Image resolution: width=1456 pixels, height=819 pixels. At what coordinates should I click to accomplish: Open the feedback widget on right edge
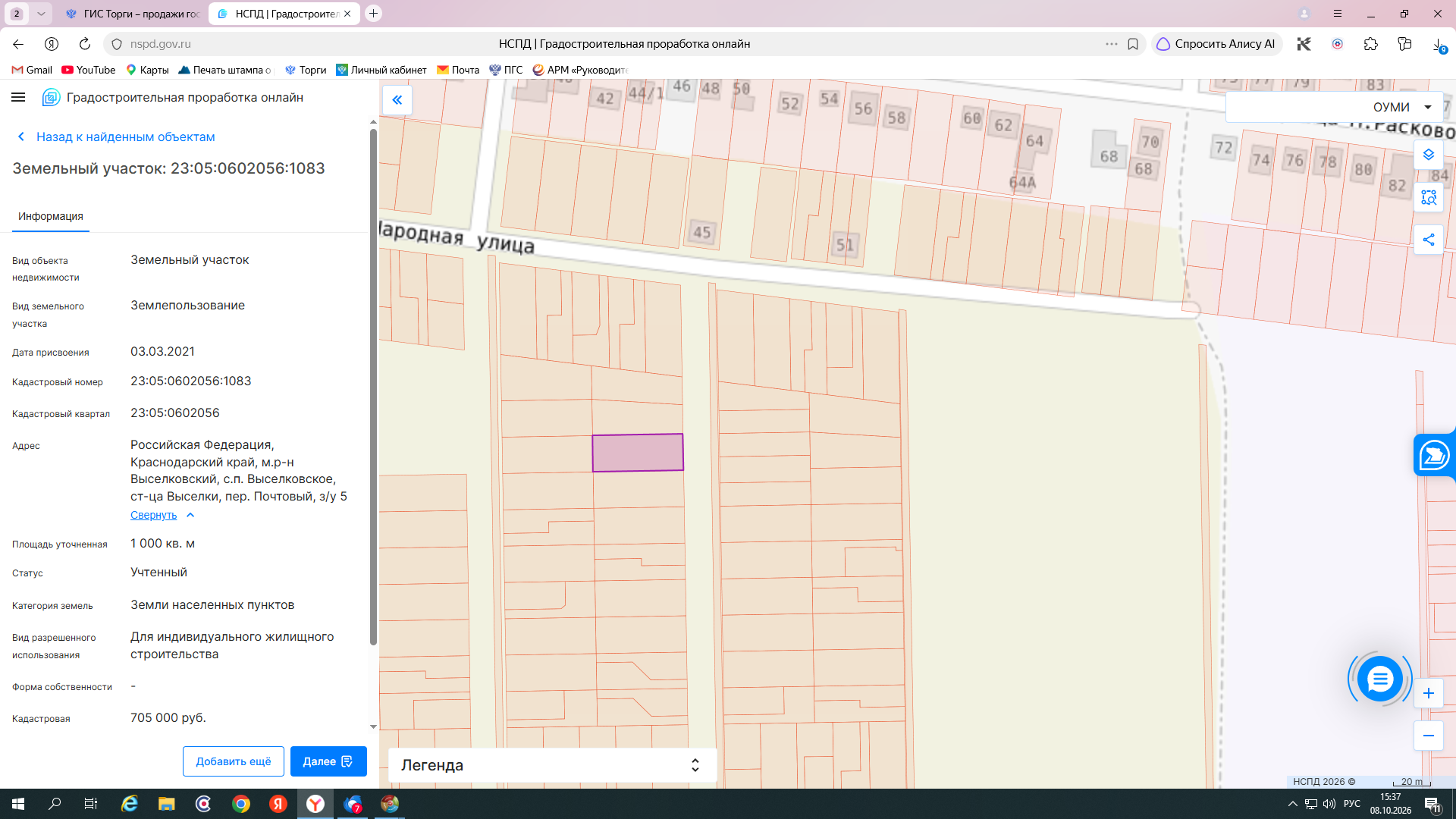pos(1434,455)
